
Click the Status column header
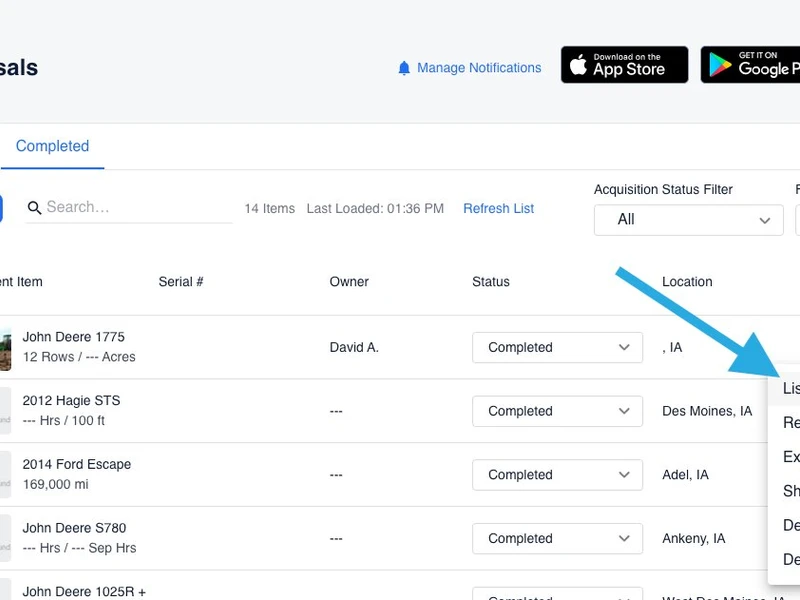[491, 282]
